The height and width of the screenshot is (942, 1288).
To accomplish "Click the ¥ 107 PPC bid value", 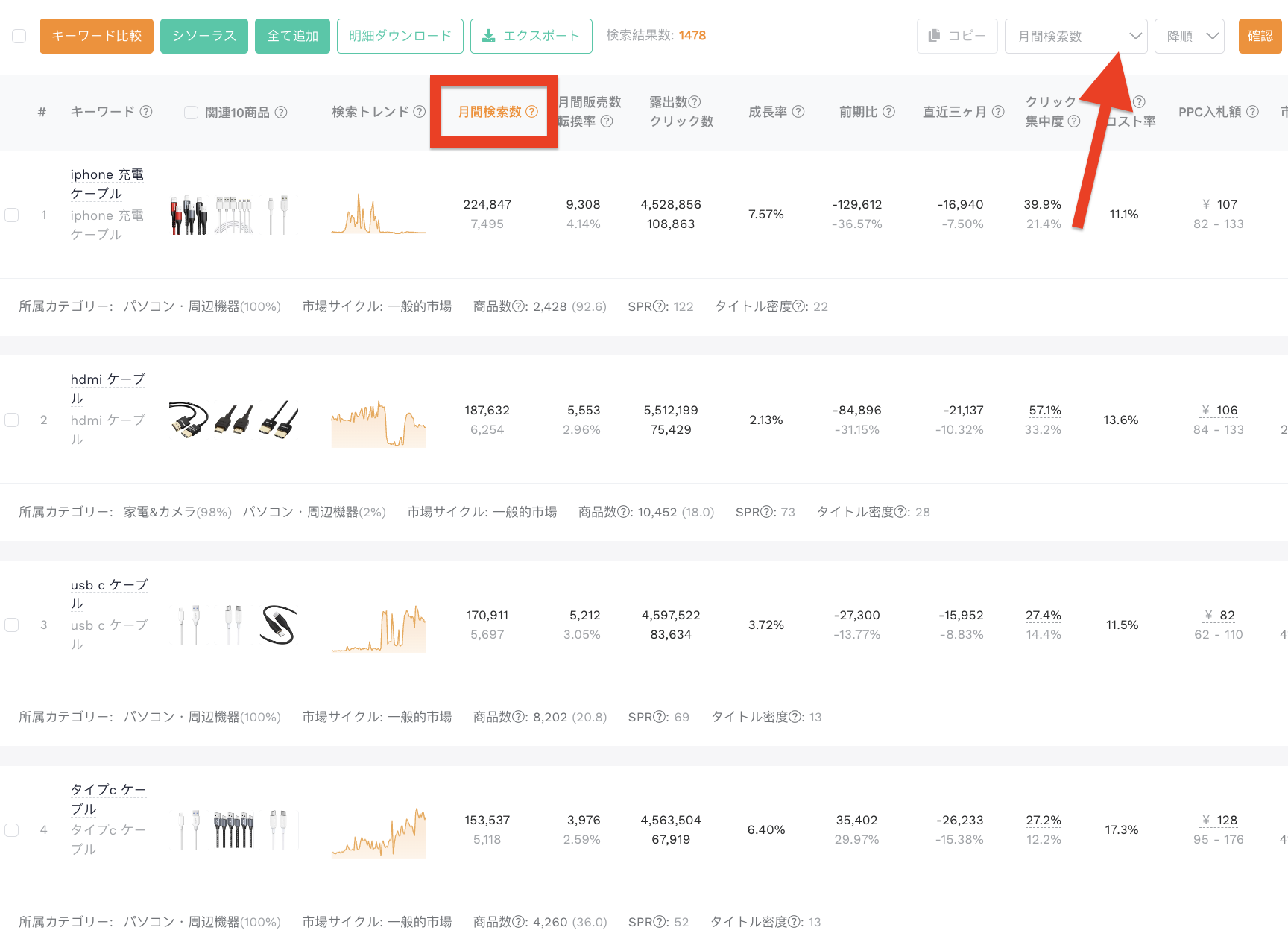I will [1219, 204].
